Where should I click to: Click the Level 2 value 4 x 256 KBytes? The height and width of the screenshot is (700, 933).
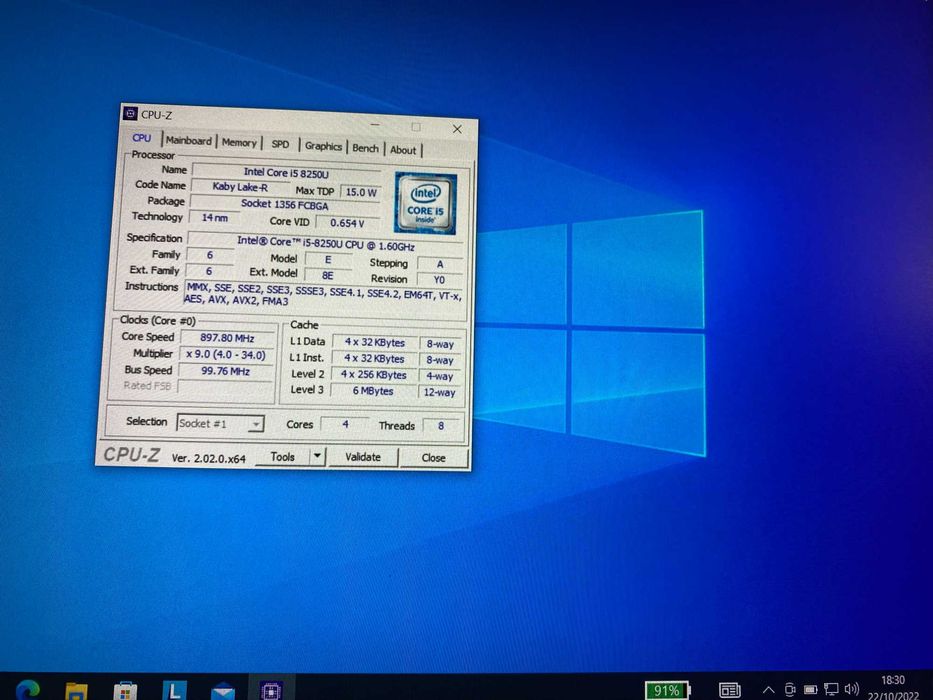pos(374,374)
